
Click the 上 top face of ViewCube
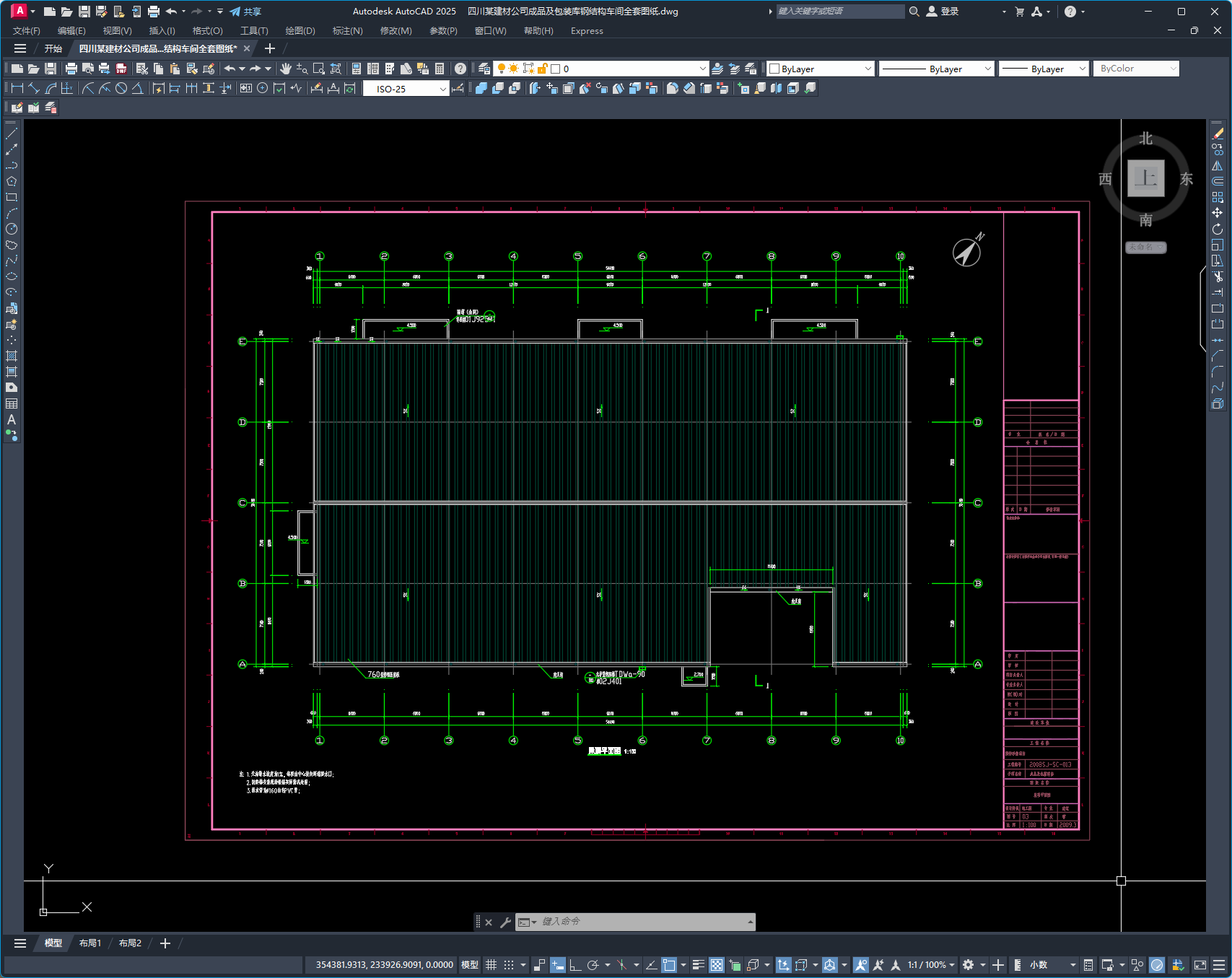1146,178
